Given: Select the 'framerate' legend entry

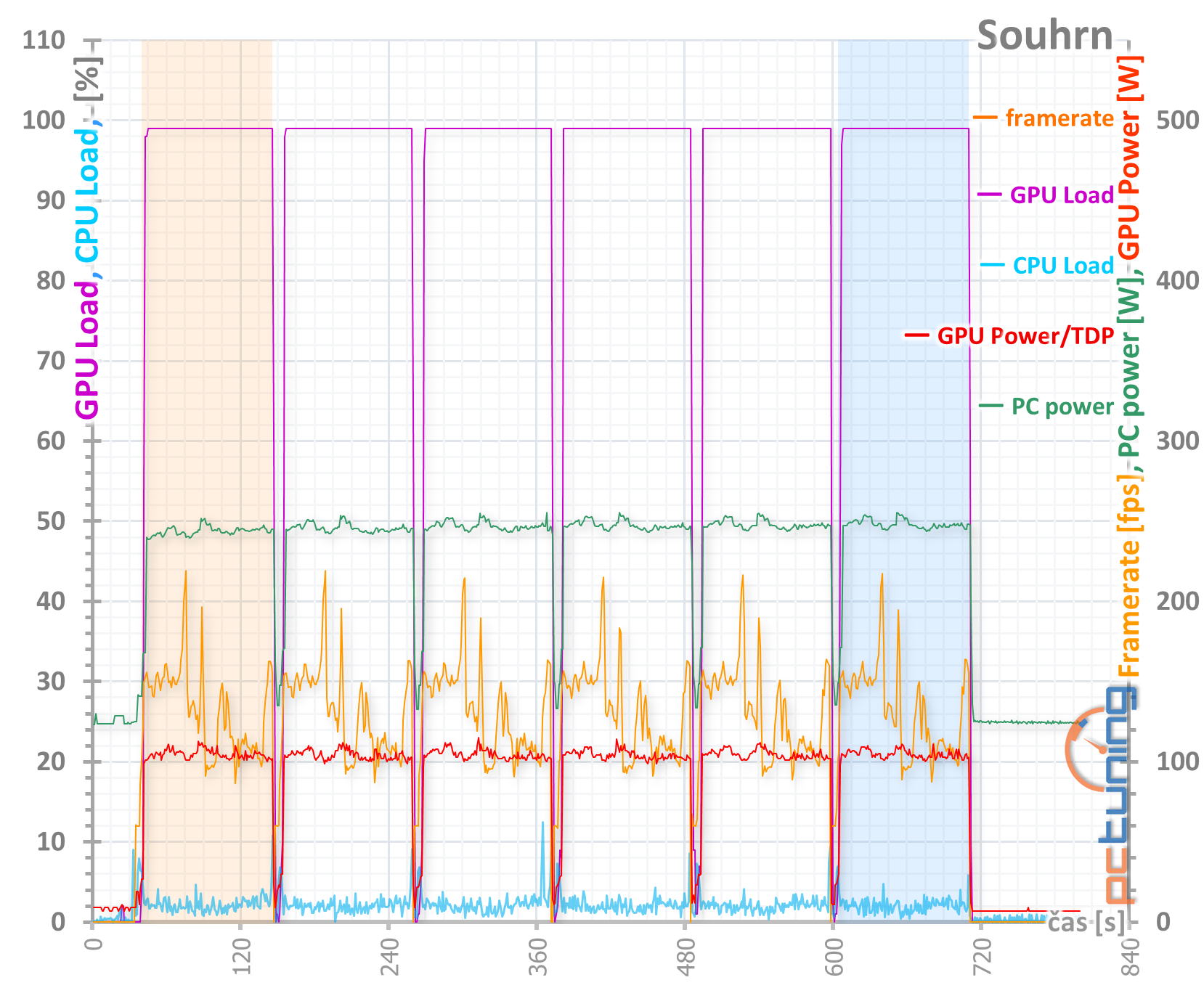Looking at the screenshot, I should click(x=1059, y=118).
